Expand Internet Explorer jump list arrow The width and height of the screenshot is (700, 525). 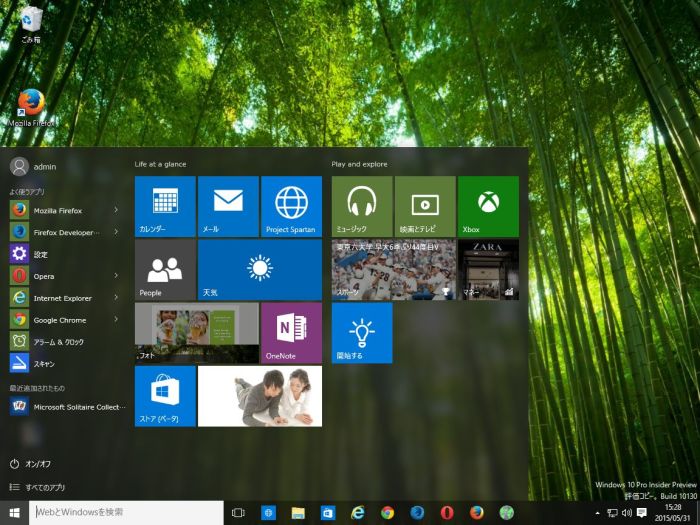point(116,298)
